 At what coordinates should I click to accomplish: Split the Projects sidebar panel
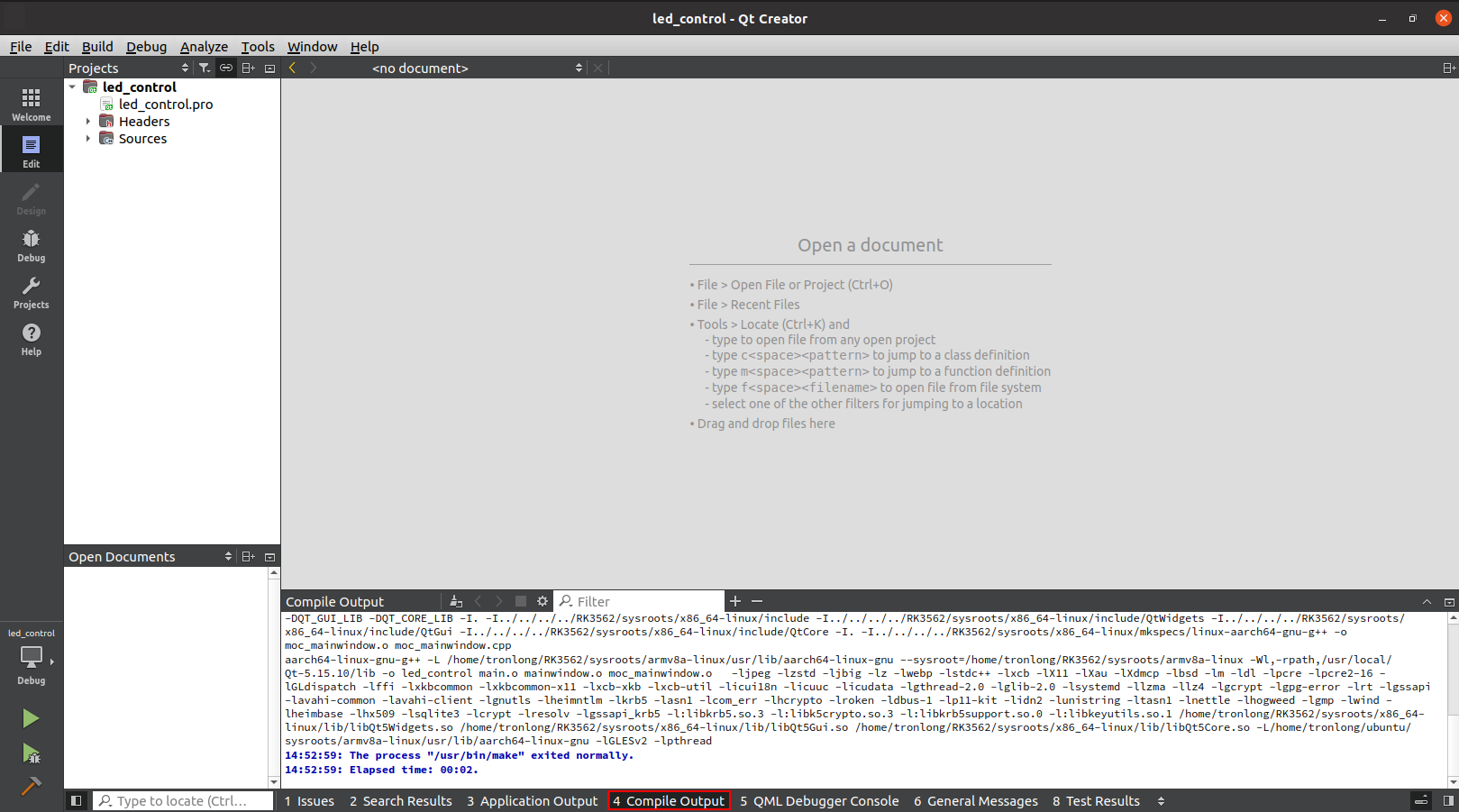tap(249, 68)
